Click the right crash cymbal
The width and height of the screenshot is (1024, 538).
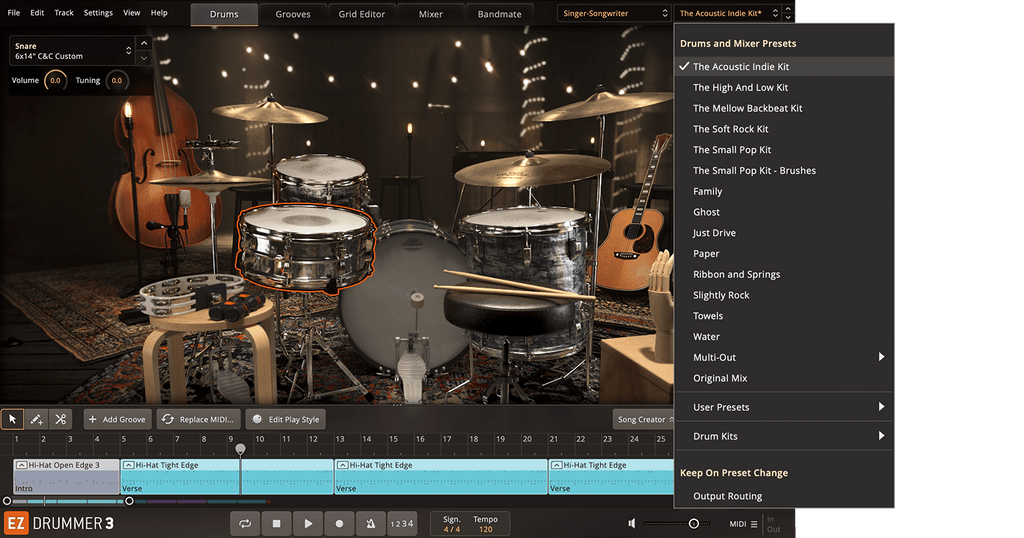[604, 104]
